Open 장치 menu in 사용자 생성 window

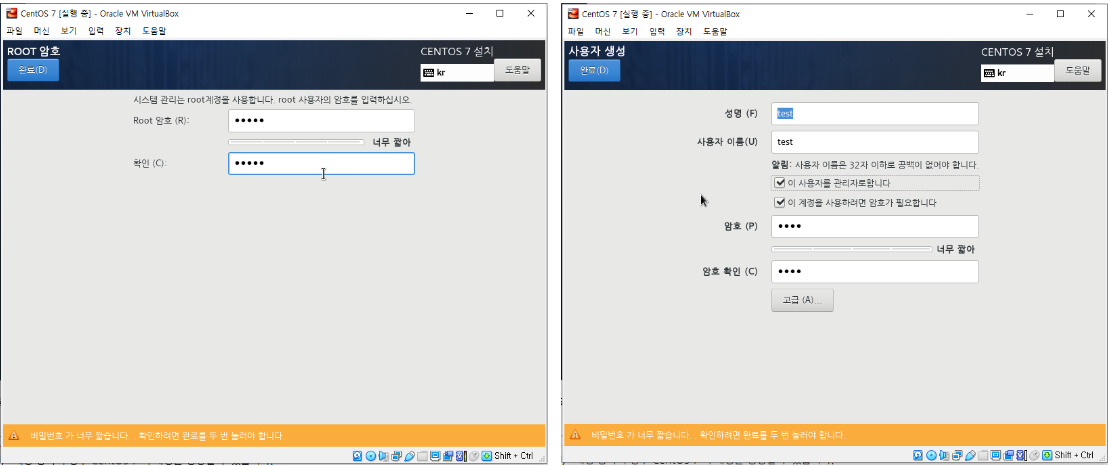tap(684, 31)
